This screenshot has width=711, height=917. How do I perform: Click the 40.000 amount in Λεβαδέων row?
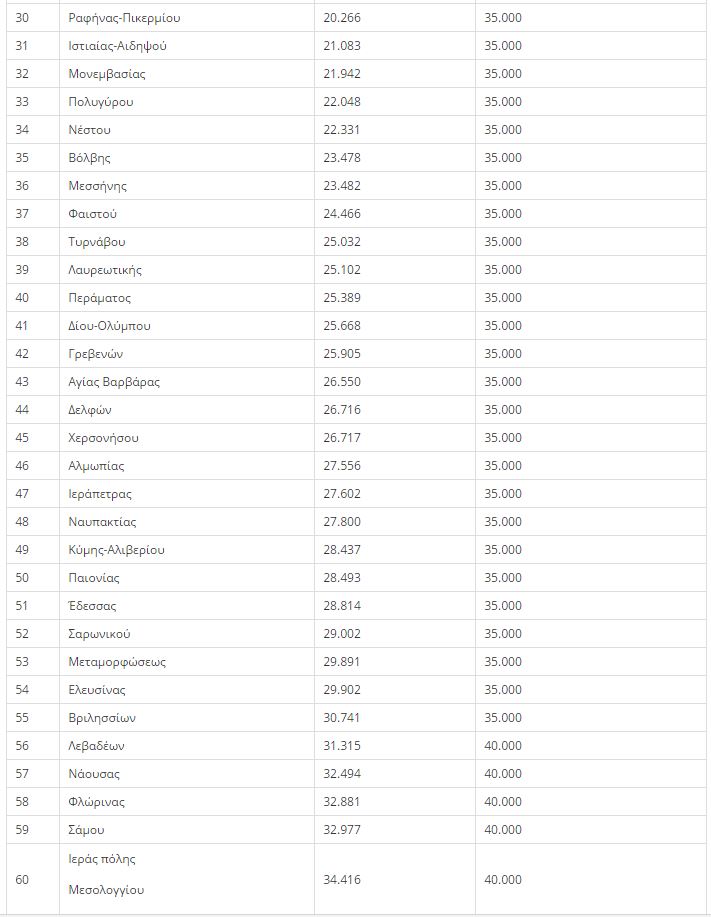[x=503, y=746]
